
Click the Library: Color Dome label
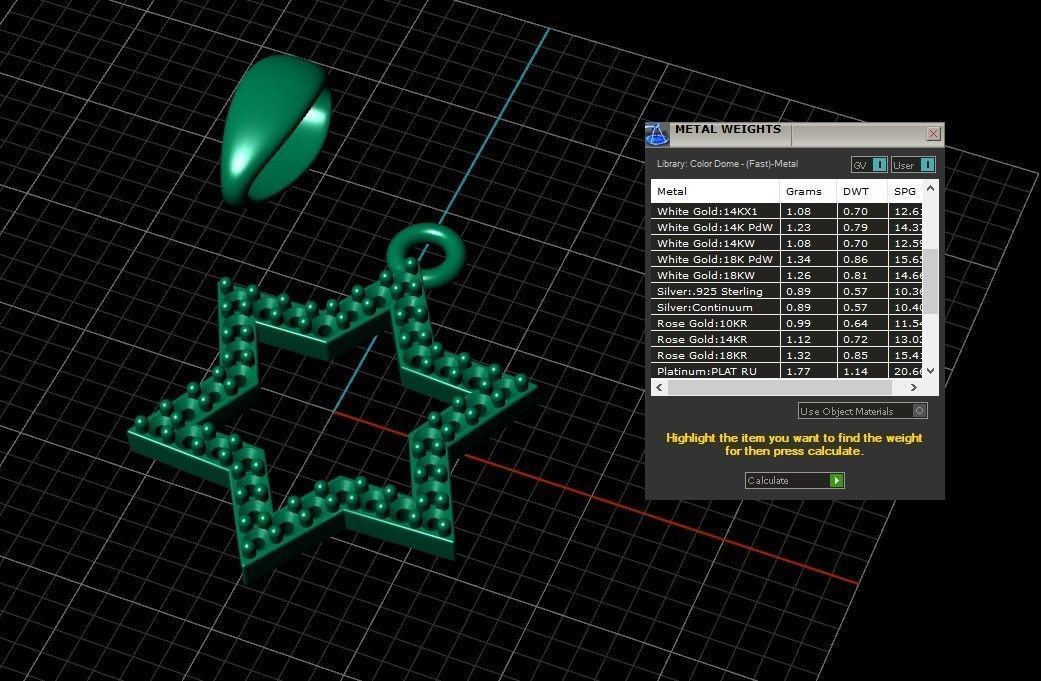click(x=727, y=164)
